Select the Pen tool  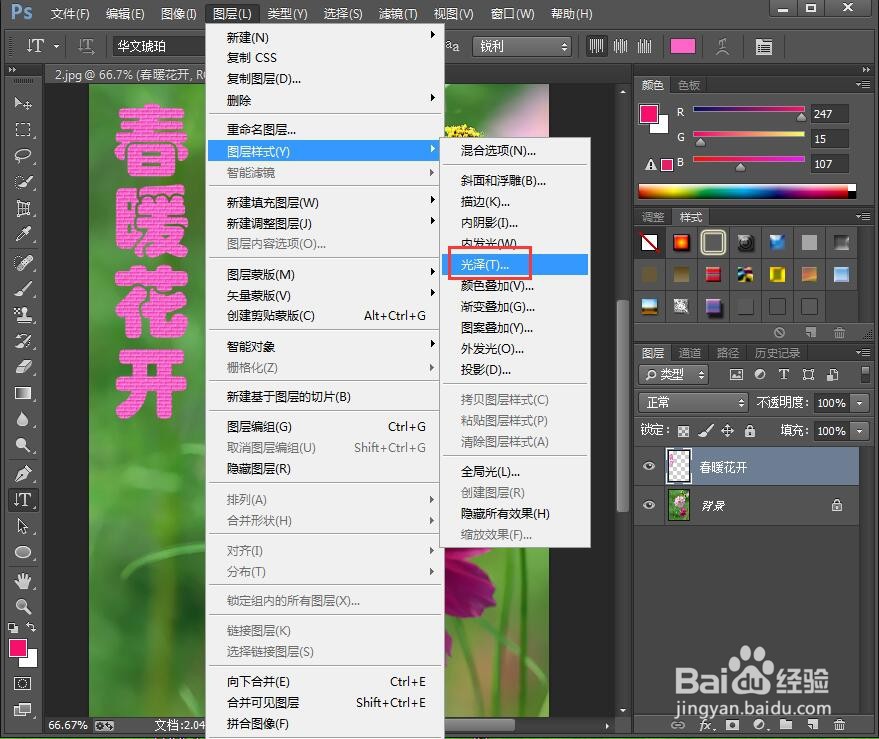(23, 474)
